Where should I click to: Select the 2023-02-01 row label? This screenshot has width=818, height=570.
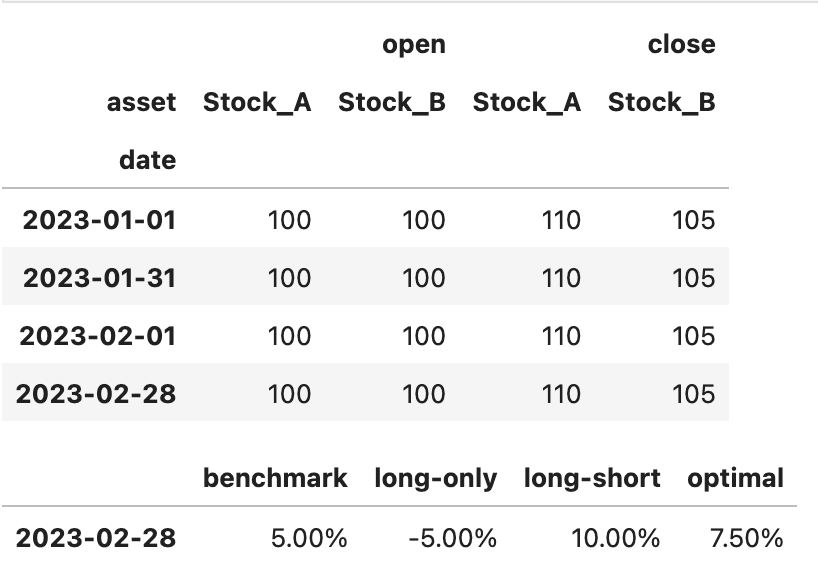(x=98, y=336)
